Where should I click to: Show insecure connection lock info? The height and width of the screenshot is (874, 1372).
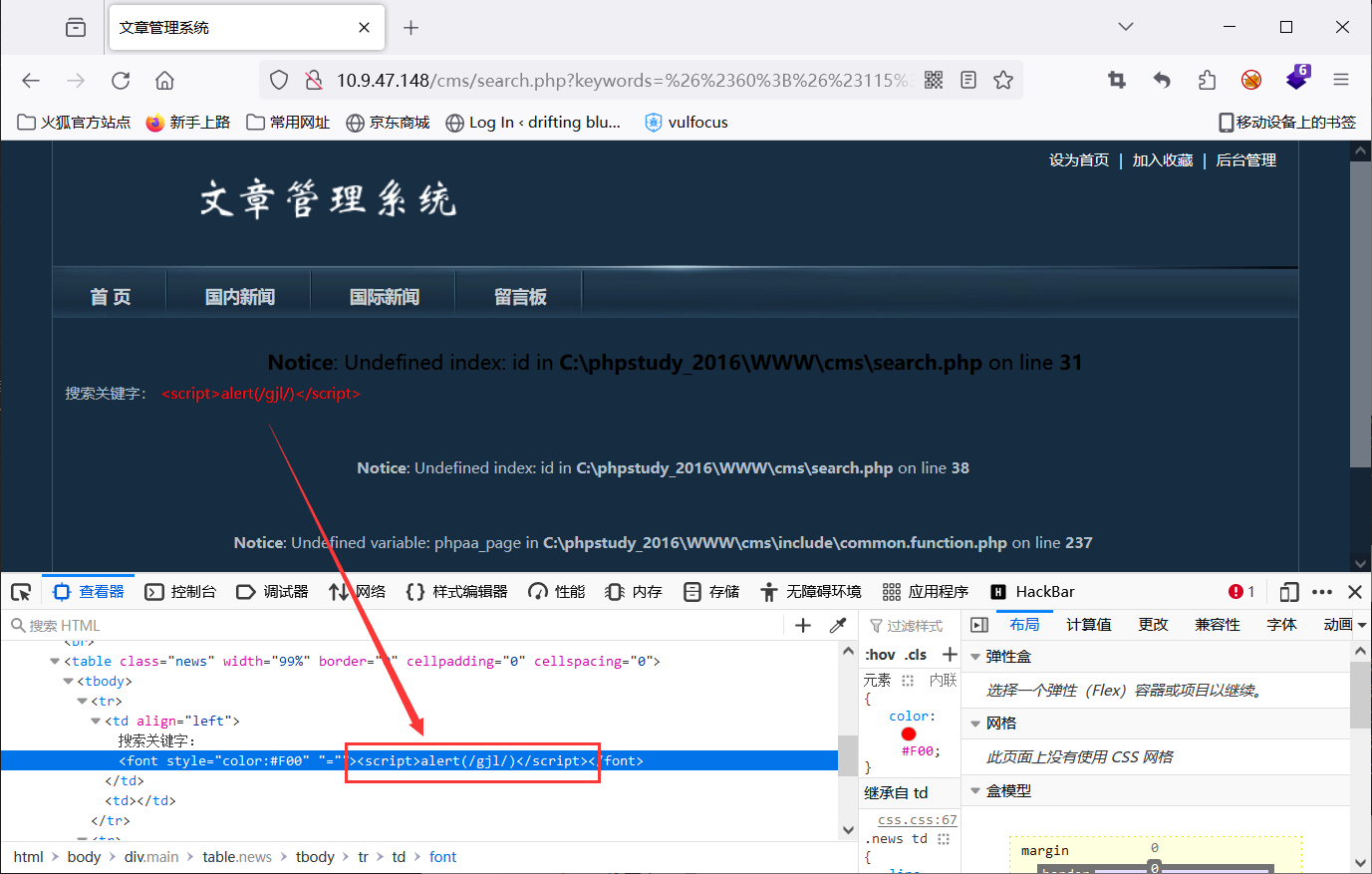point(313,80)
